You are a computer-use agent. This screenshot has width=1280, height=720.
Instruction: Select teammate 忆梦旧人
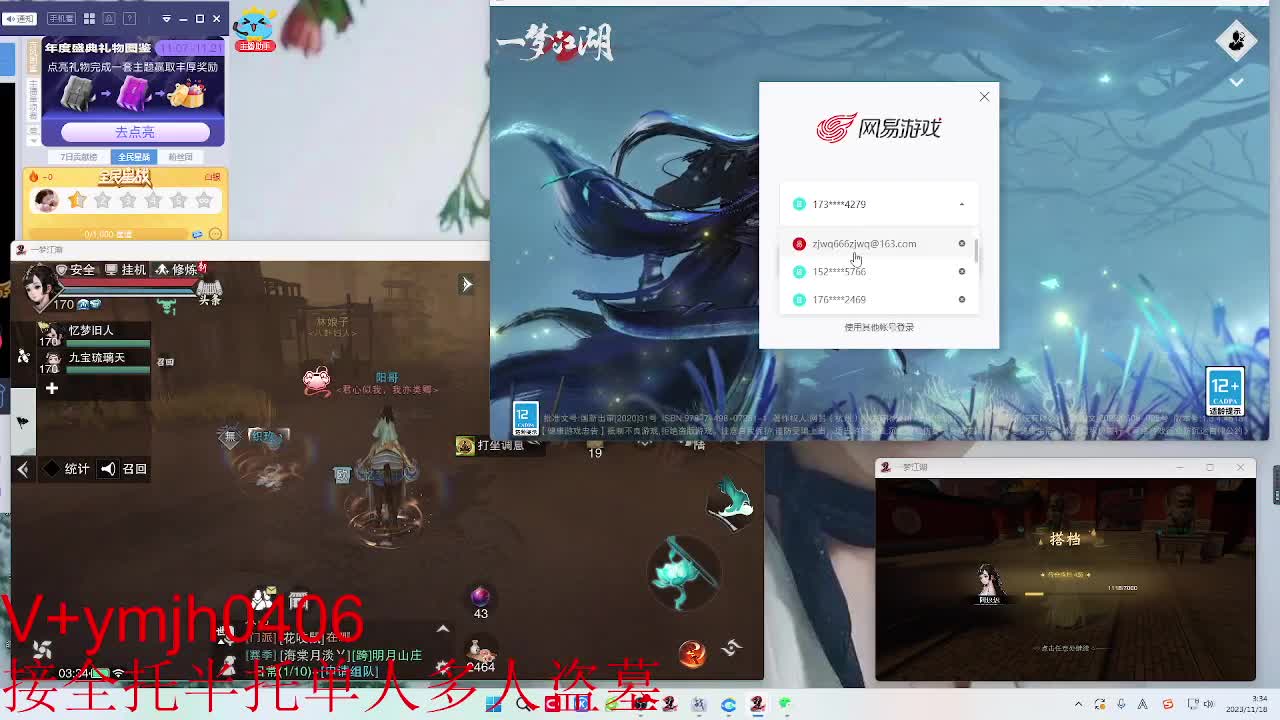pyautogui.click(x=94, y=335)
